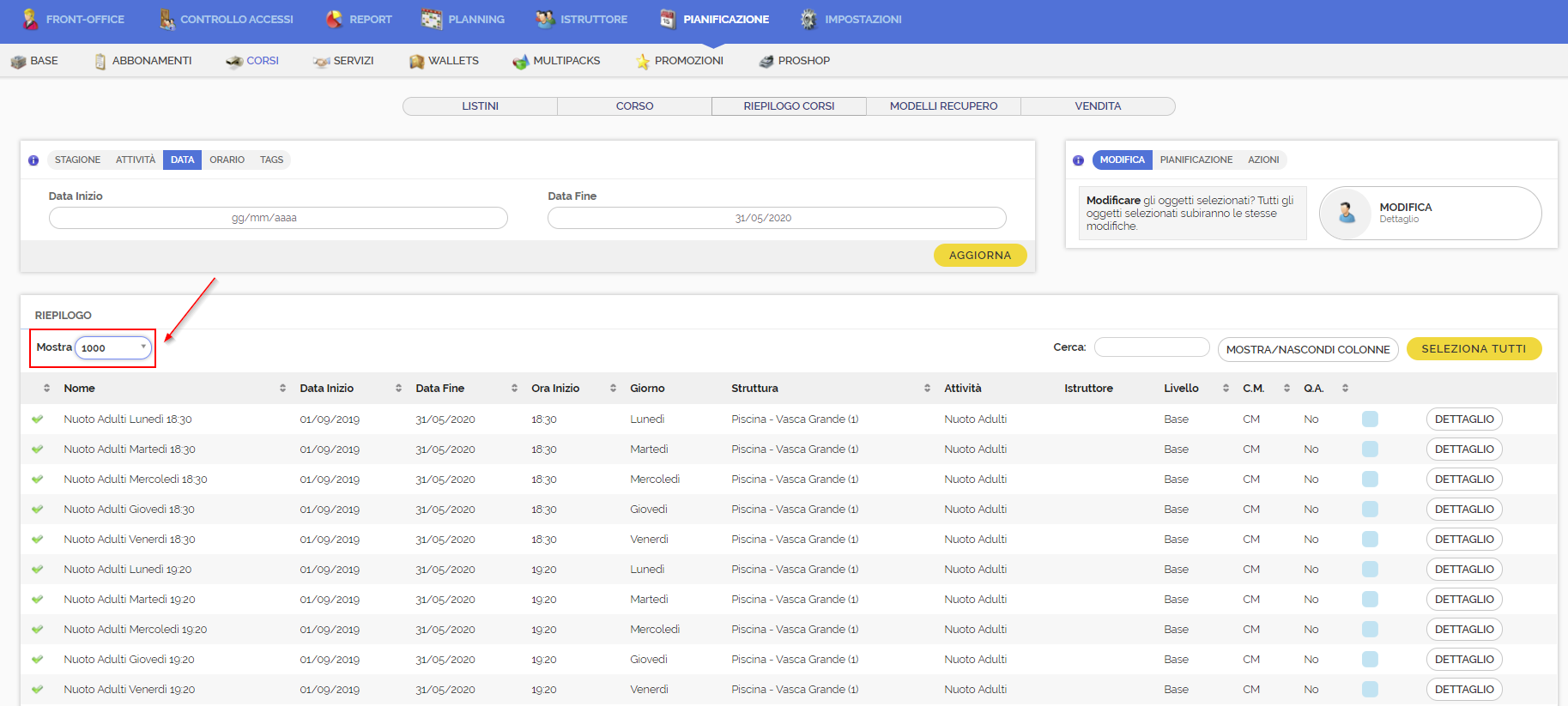The width and height of the screenshot is (1568, 706).
Task: Toggle checkbox for Nuoto Adulti Lunedì 19:20
Action: [x=1370, y=569]
